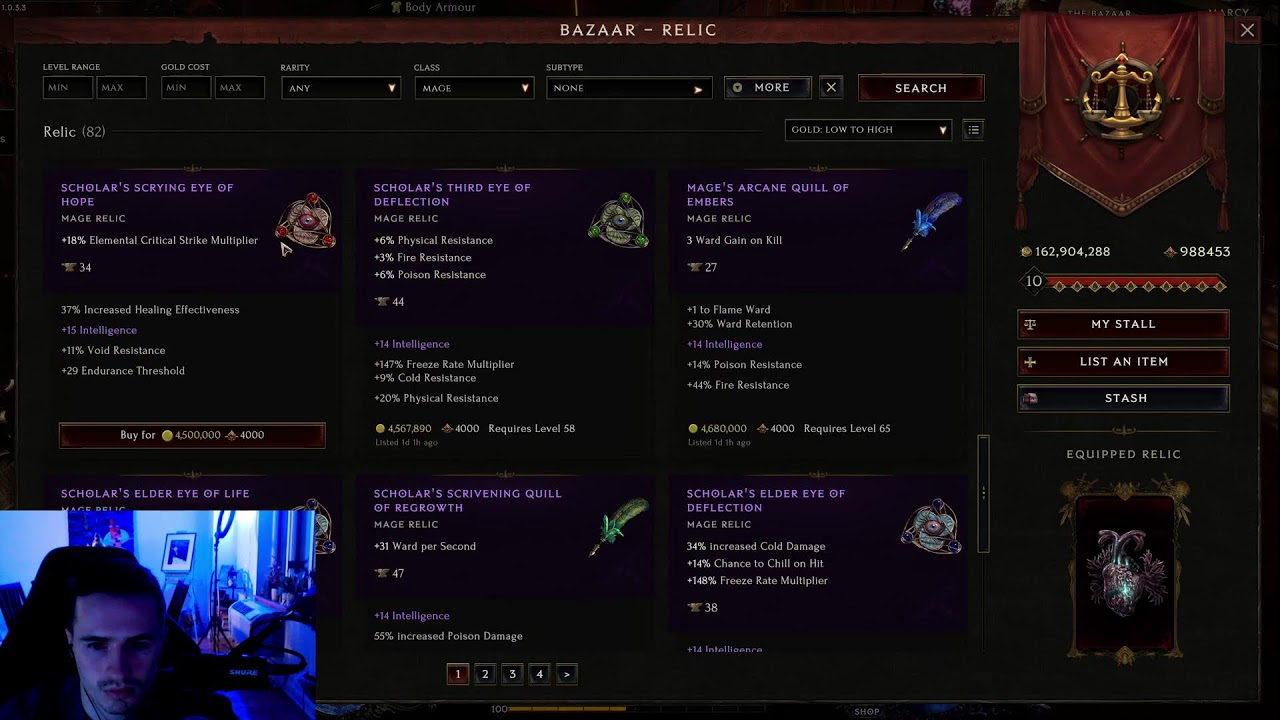Expand the Subtype selector showing None
This screenshot has height=720, width=1280.
tap(629, 88)
